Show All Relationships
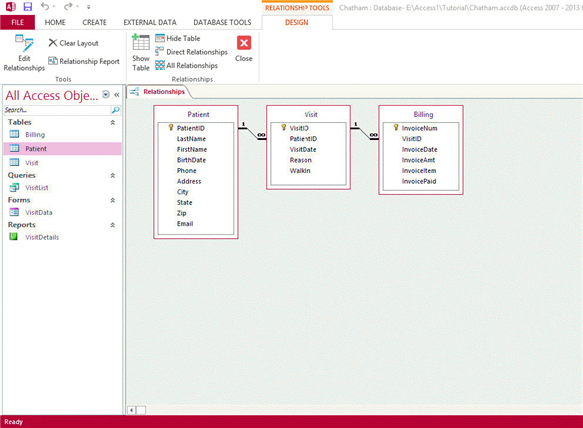Viewport: 583px width, 428px height. pos(186,65)
